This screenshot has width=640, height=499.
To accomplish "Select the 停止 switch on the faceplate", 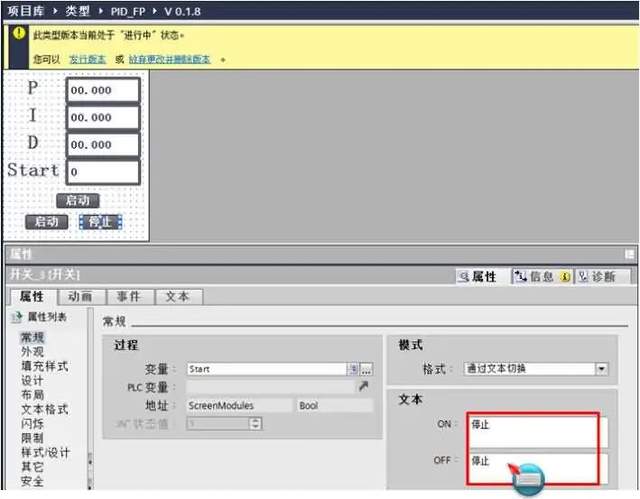I will pos(100,222).
